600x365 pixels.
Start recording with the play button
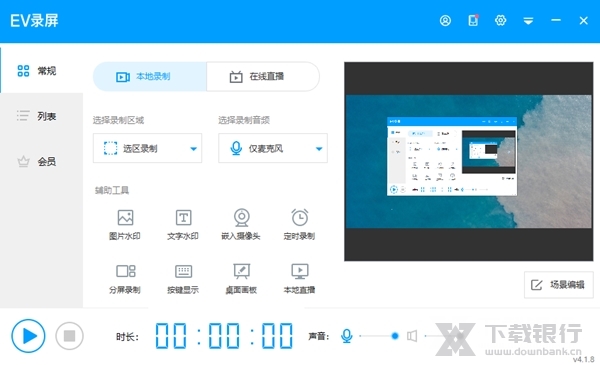click(28, 336)
